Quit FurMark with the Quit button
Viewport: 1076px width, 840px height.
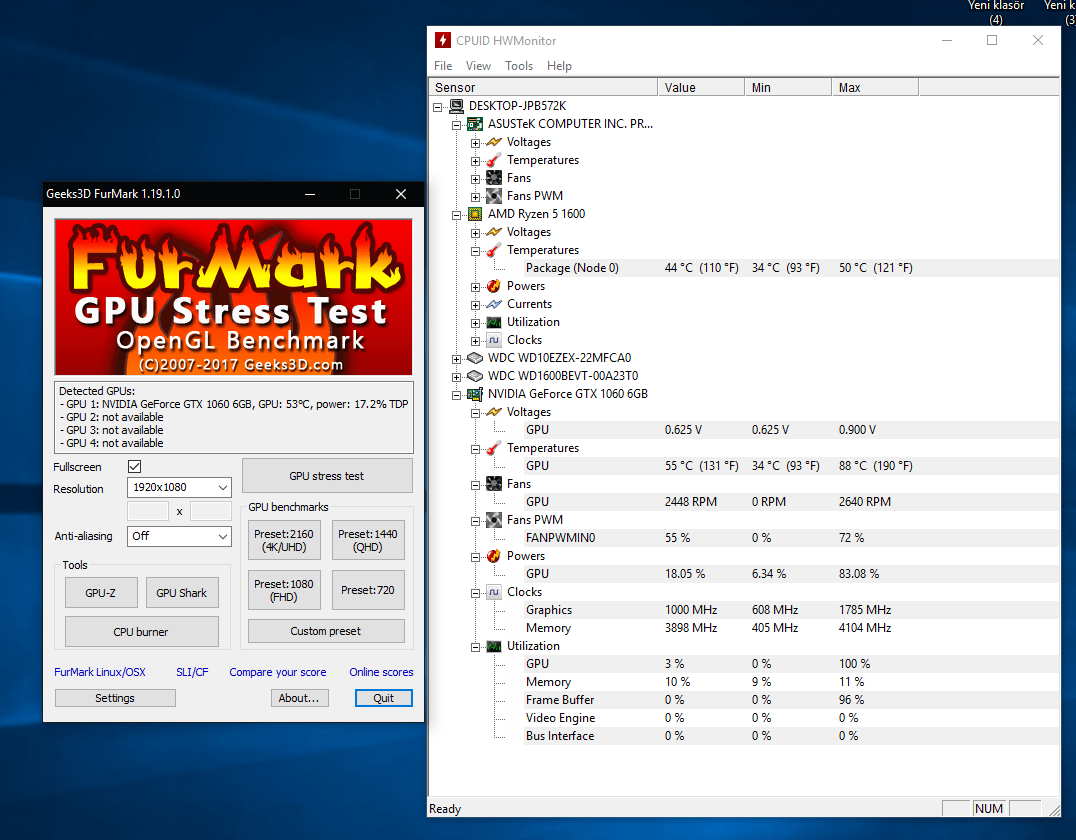tap(384, 698)
